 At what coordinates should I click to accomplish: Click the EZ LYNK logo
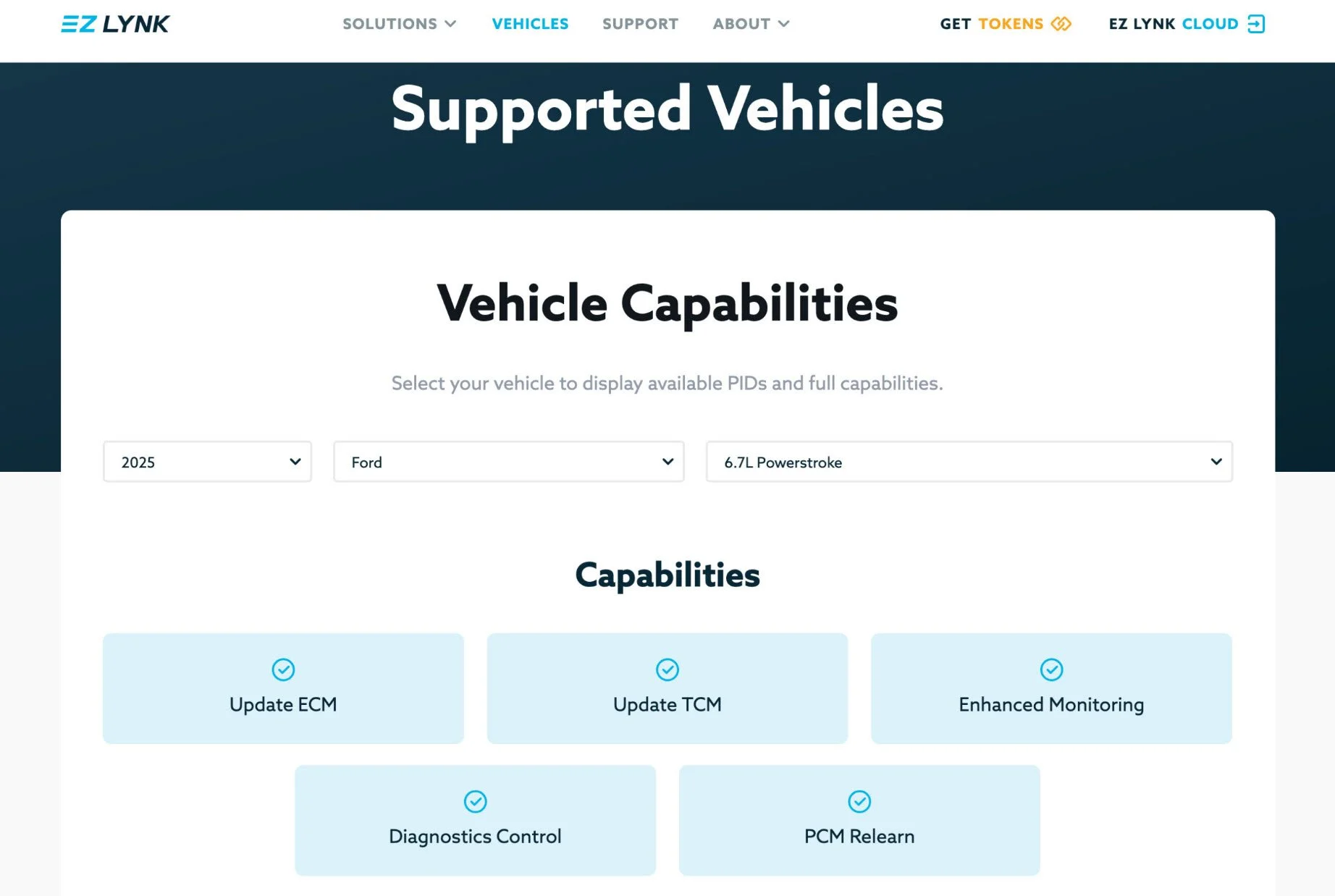[114, 23]
